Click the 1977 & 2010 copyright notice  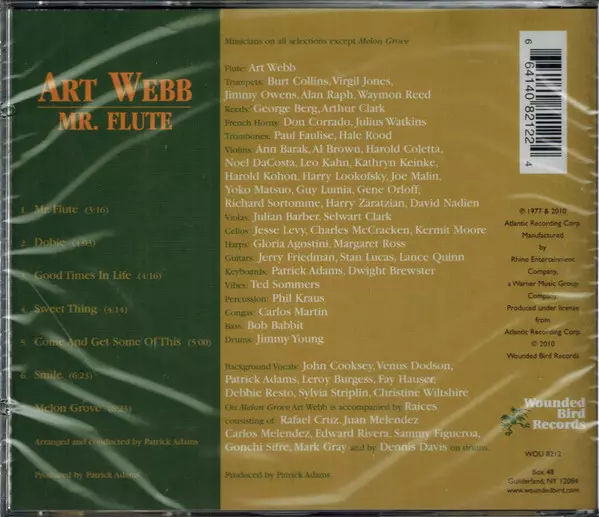[543, 211]
